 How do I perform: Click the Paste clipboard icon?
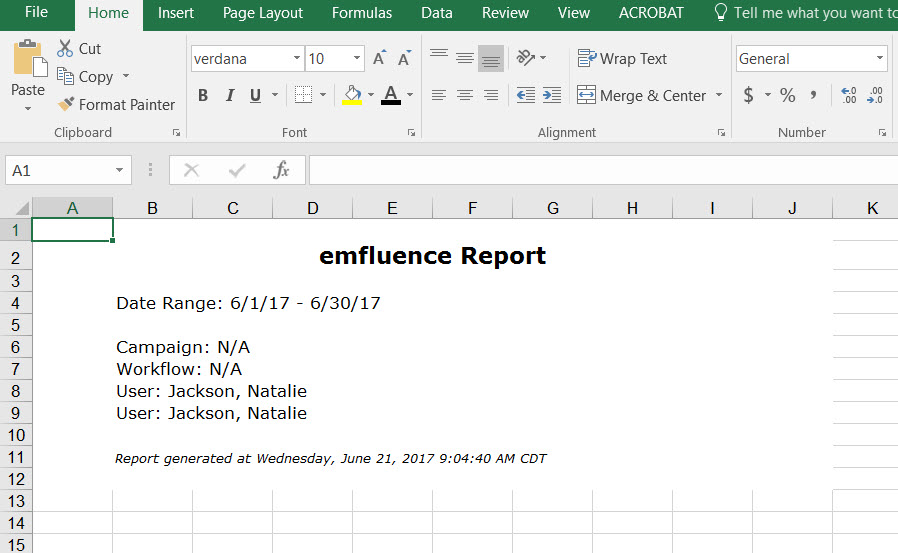(x=29, y=58)
